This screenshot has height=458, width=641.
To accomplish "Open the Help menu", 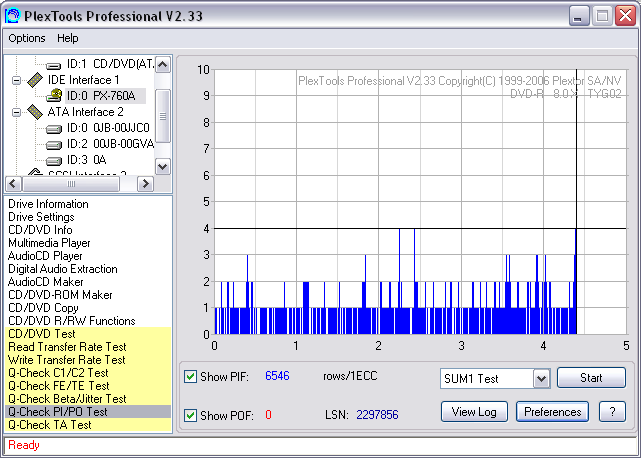I will pos(67,38).
